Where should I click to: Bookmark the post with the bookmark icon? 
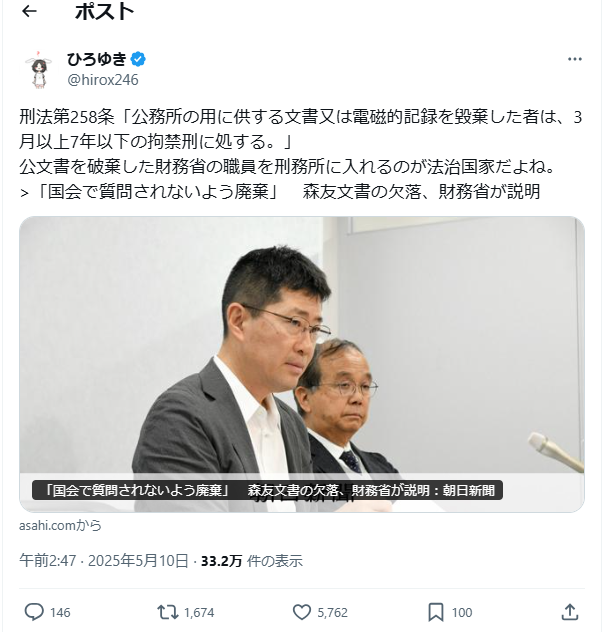coord(436,612)
